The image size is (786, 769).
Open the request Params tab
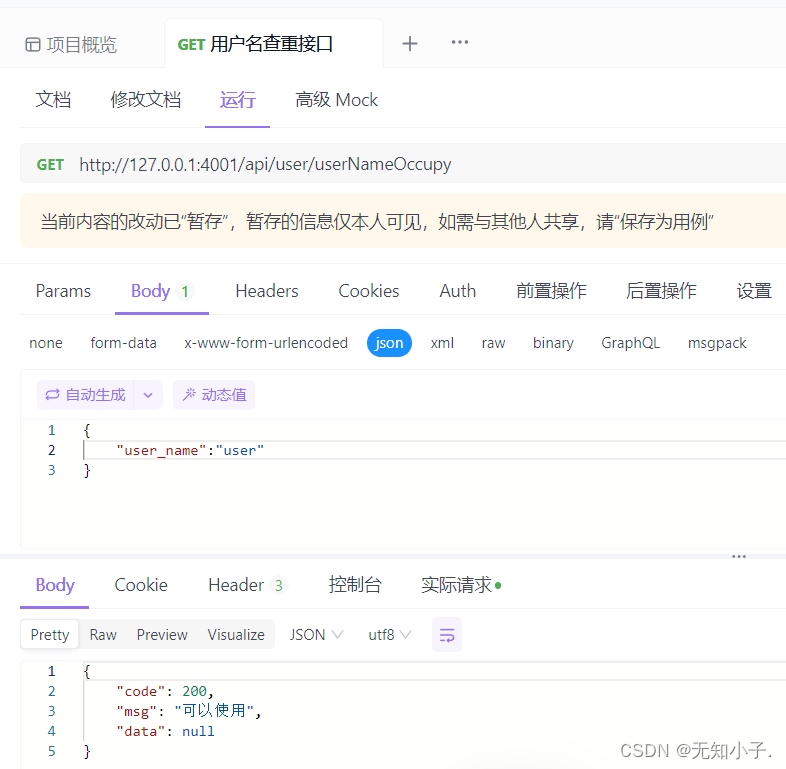pyautogui.click(x=63, y=291)
